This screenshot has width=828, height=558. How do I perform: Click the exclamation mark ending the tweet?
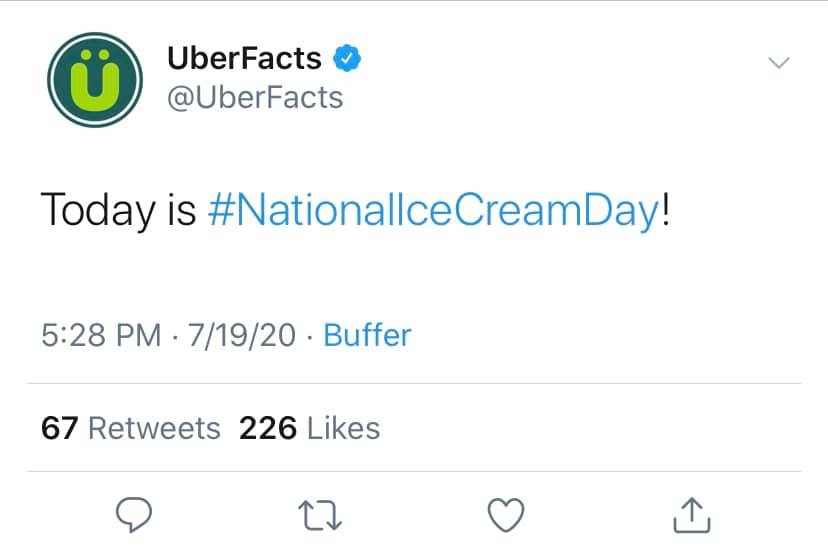tap(665, 212)
